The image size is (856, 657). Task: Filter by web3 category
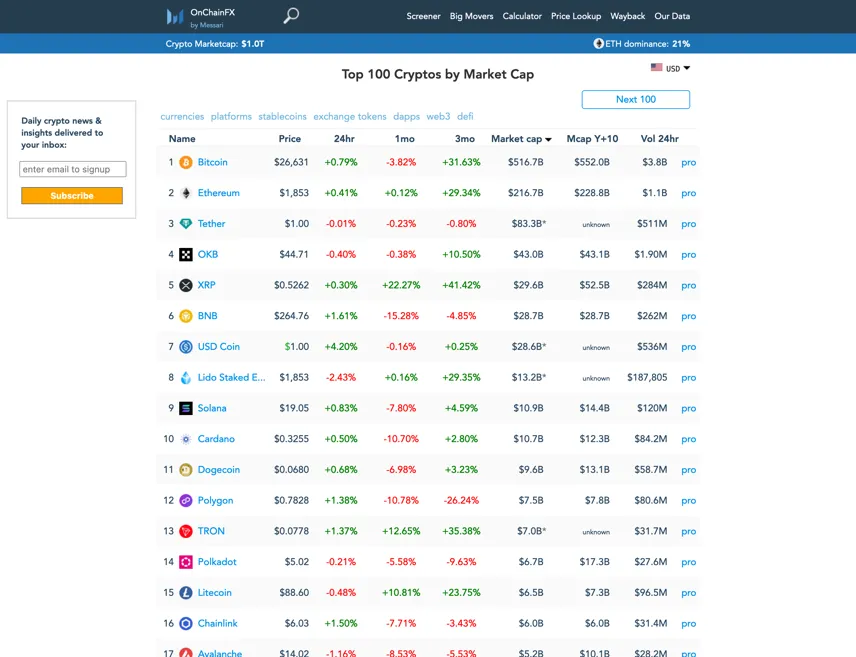point(438,116)
